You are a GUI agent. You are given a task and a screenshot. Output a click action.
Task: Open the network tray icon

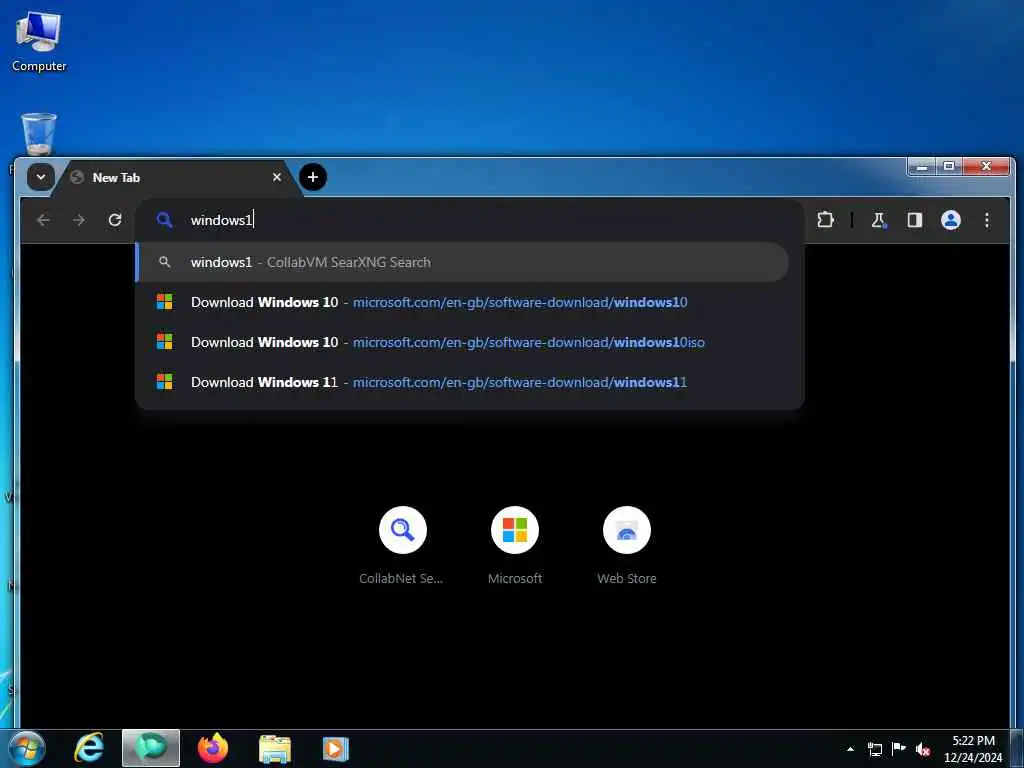click(x=875, y=749)
